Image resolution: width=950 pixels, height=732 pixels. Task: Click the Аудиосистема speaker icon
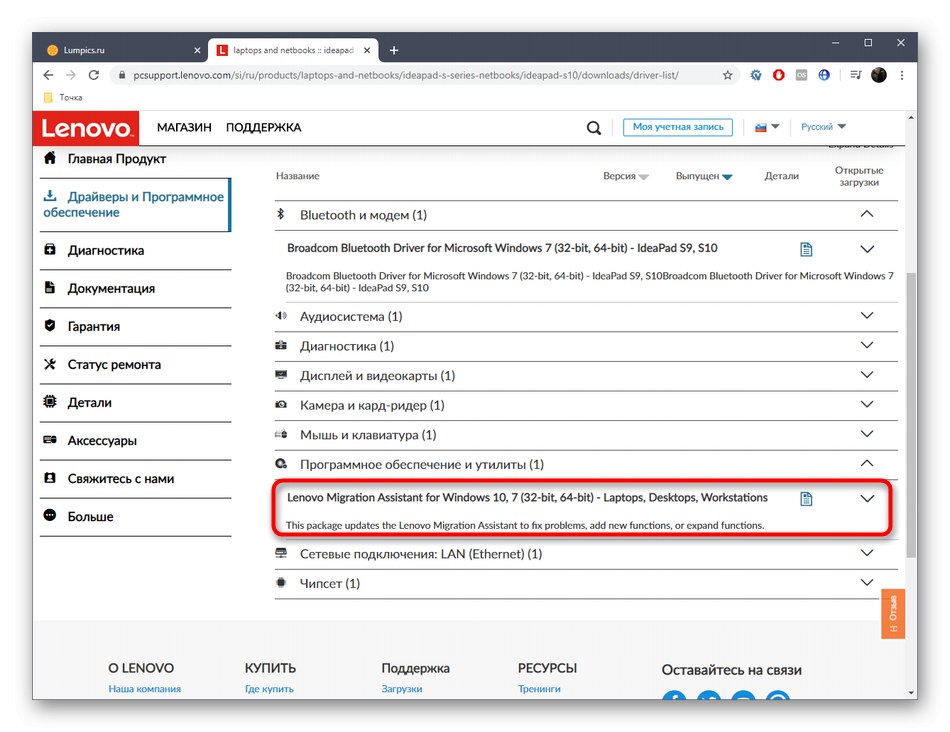(281, 316)
